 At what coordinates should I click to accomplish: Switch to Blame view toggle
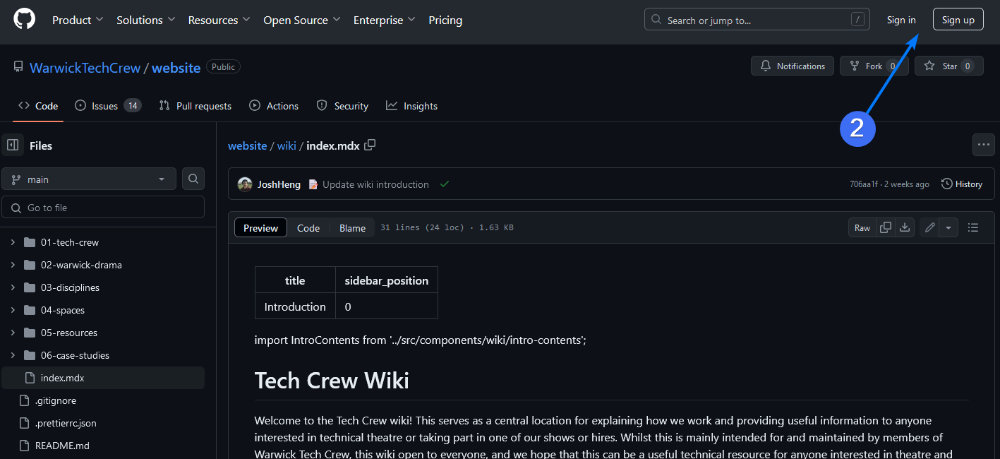pyautogui.click(x=352, y=228)
